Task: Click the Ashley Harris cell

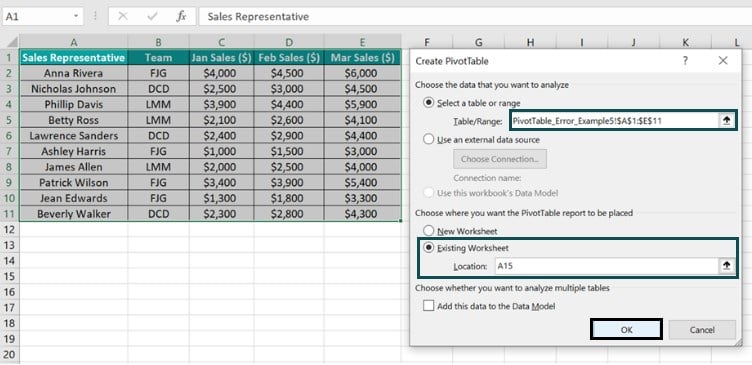Action: point(73,151)
